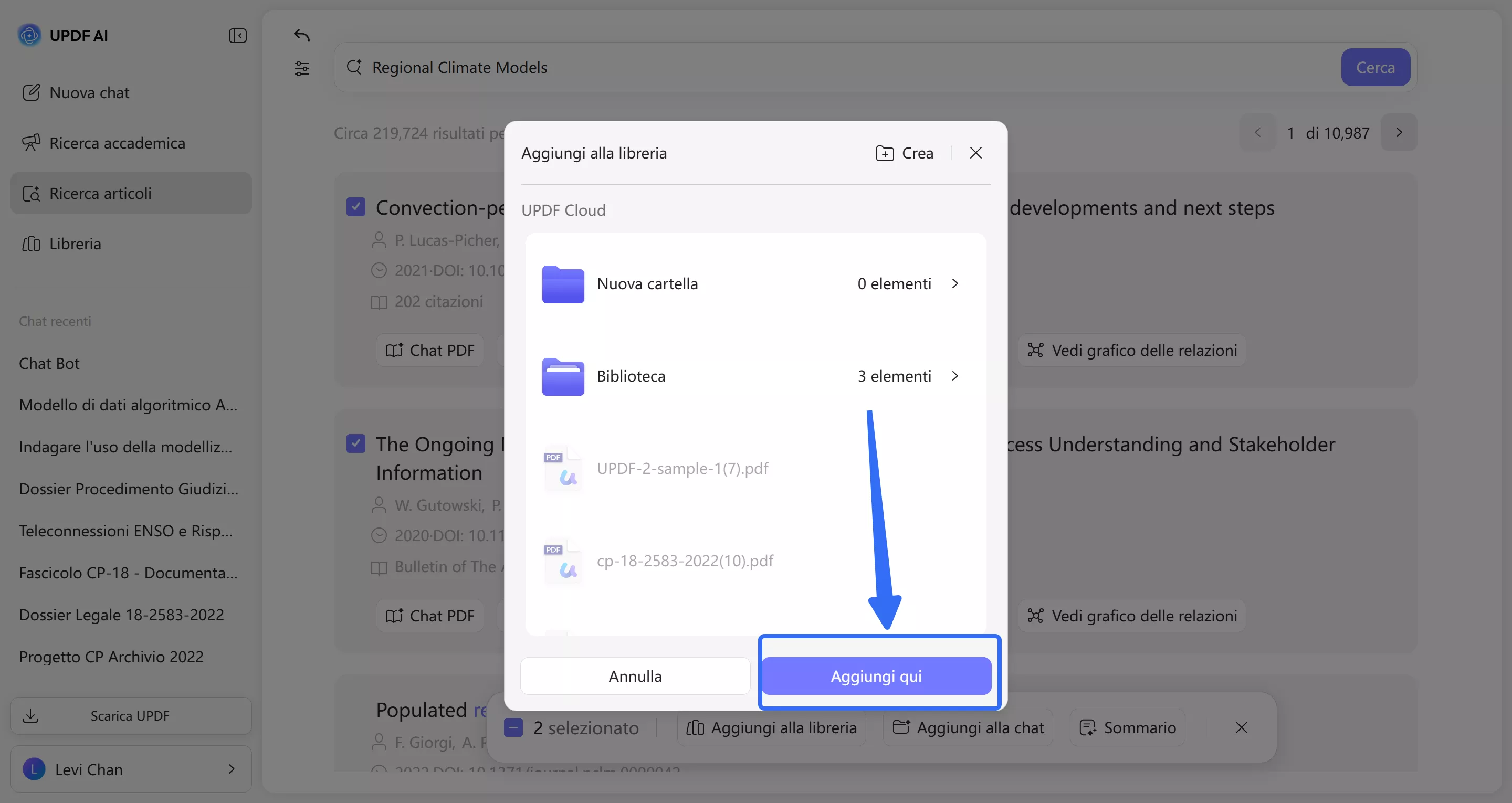This screenshot has height=803, width=1512.
Task: Expand the Nuova cartella folder
Action: [954, 283]
